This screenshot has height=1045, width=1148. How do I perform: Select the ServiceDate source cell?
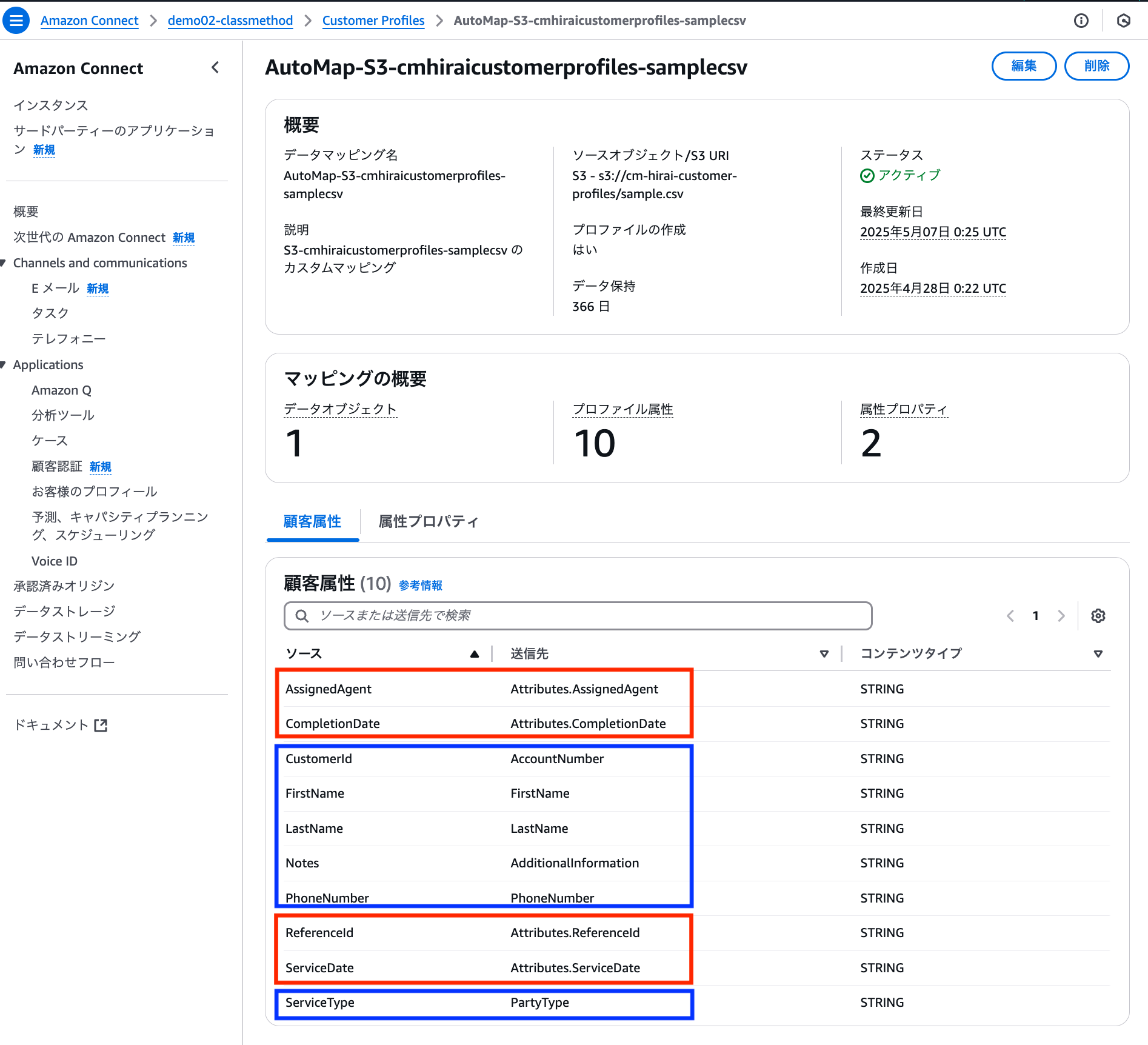point(319,968)
